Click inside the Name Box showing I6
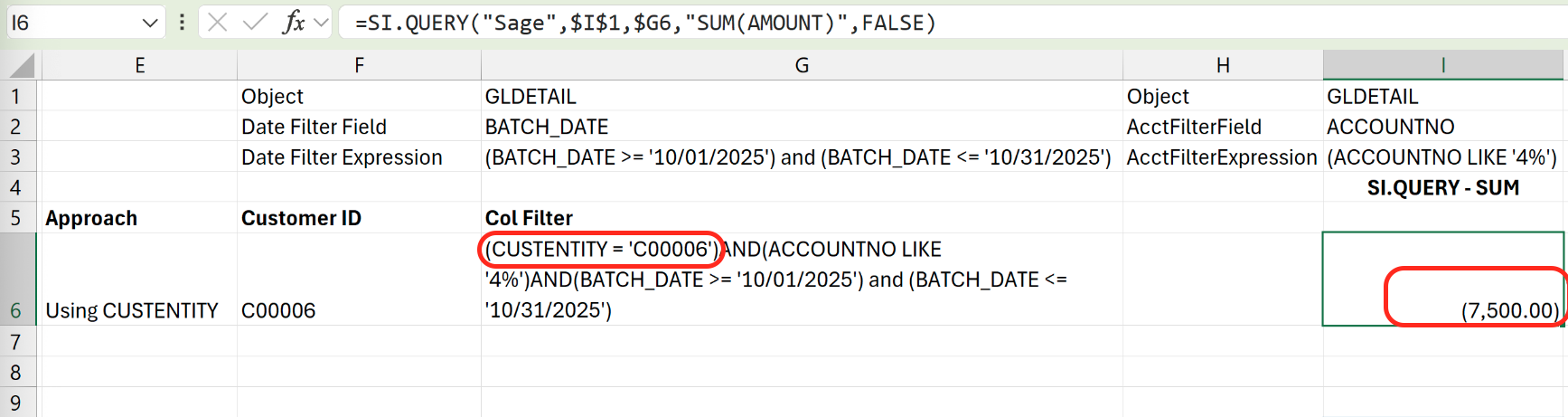Screen dimensions: 1568x417 click(x=72, y=23)
